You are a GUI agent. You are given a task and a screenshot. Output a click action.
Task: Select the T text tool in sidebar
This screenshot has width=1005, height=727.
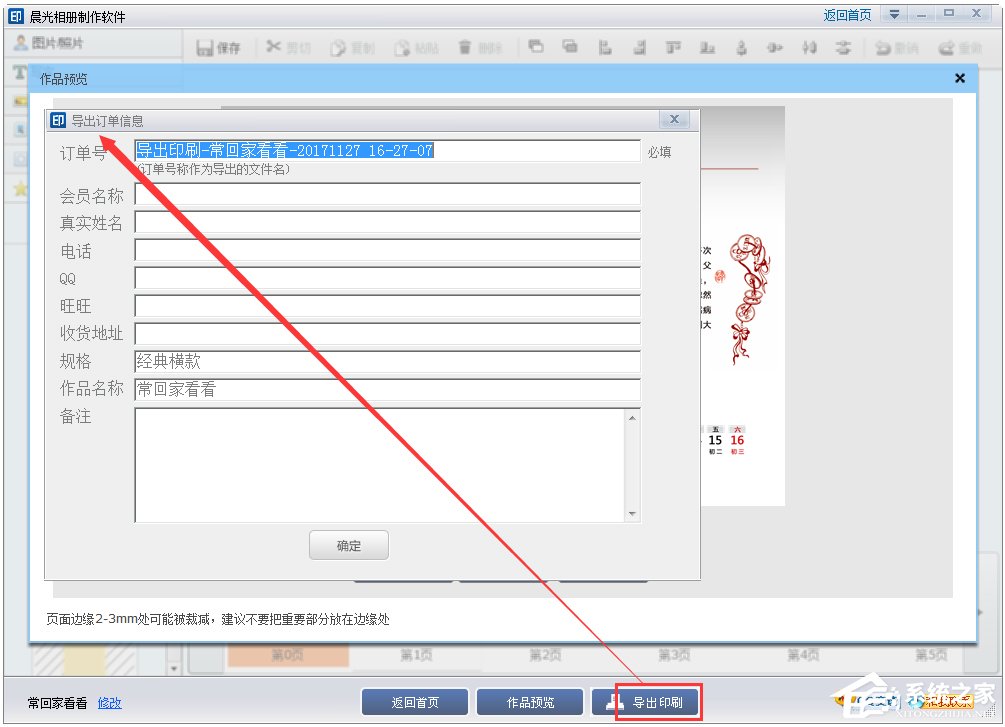click(18, 72)
